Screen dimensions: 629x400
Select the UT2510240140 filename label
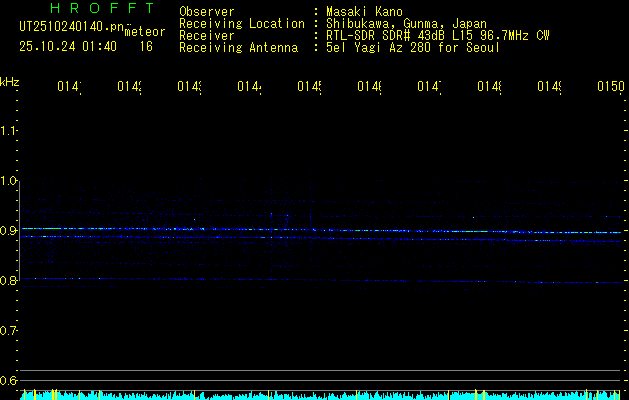pyautogui.click(x=69, y=25)
